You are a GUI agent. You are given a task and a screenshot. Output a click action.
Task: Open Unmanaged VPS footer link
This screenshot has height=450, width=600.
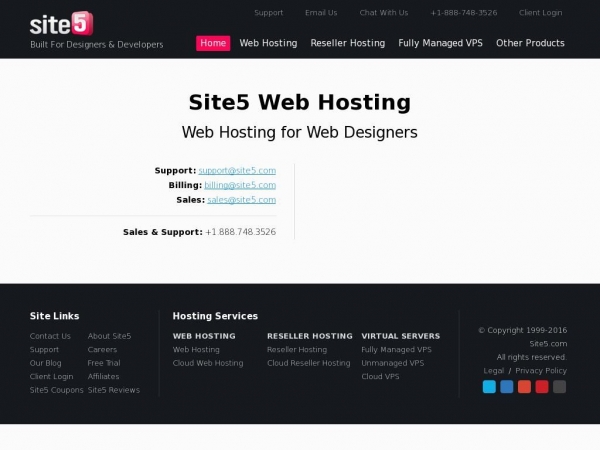(393, 363)
